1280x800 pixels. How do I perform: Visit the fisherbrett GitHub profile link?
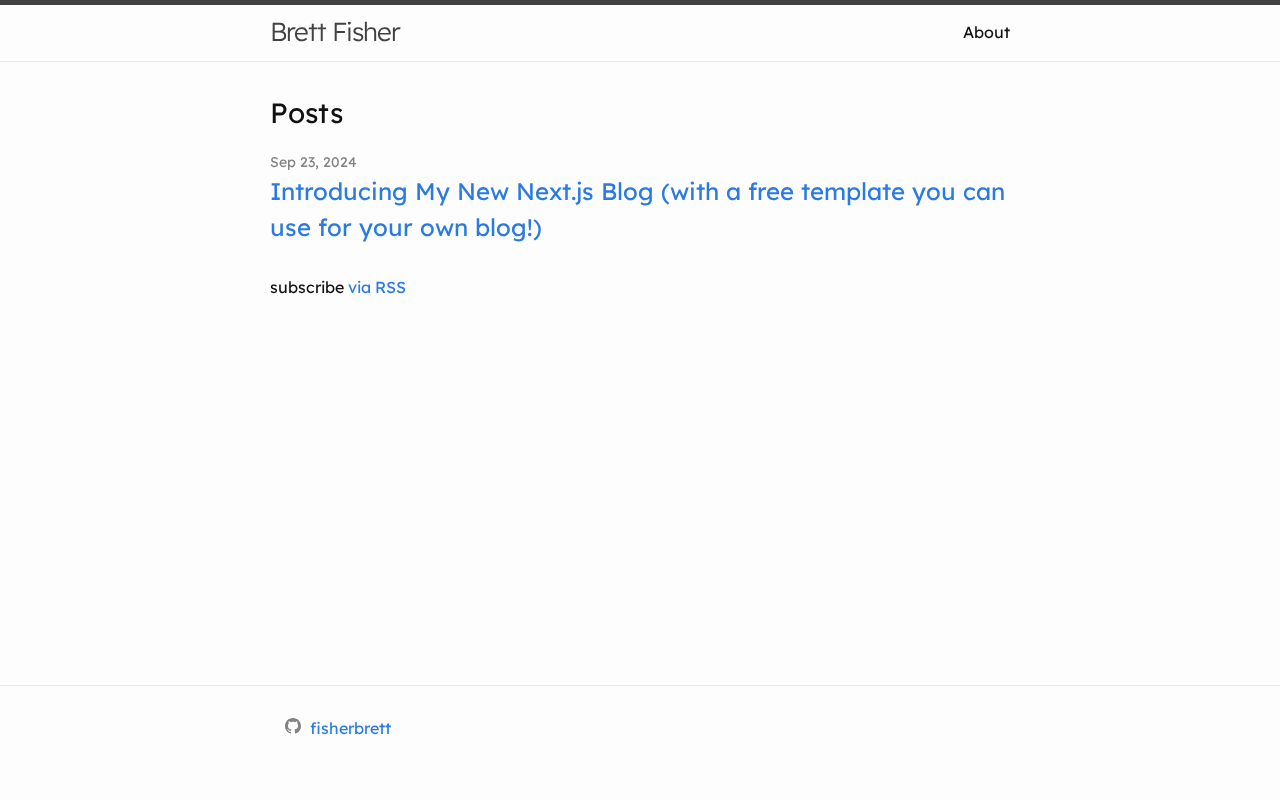(x=350, y=728)
